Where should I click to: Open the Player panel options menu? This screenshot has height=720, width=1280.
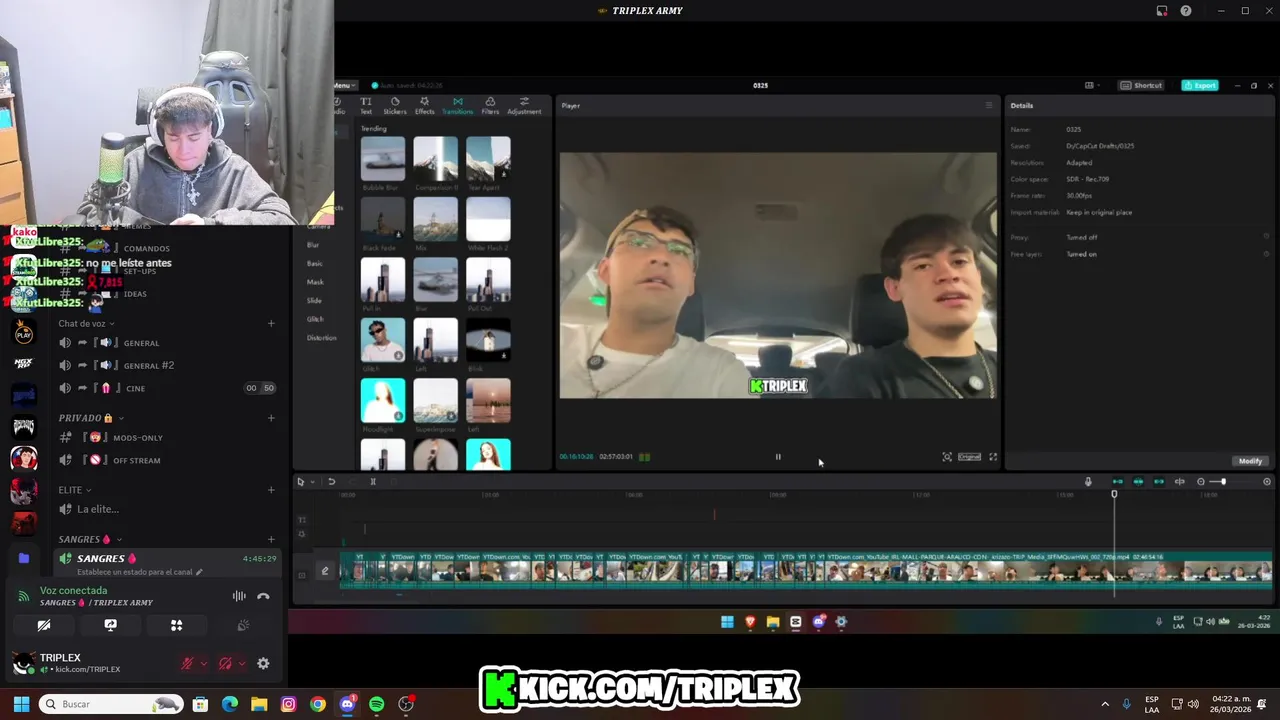pyautogui.click(x=989, y=105)
